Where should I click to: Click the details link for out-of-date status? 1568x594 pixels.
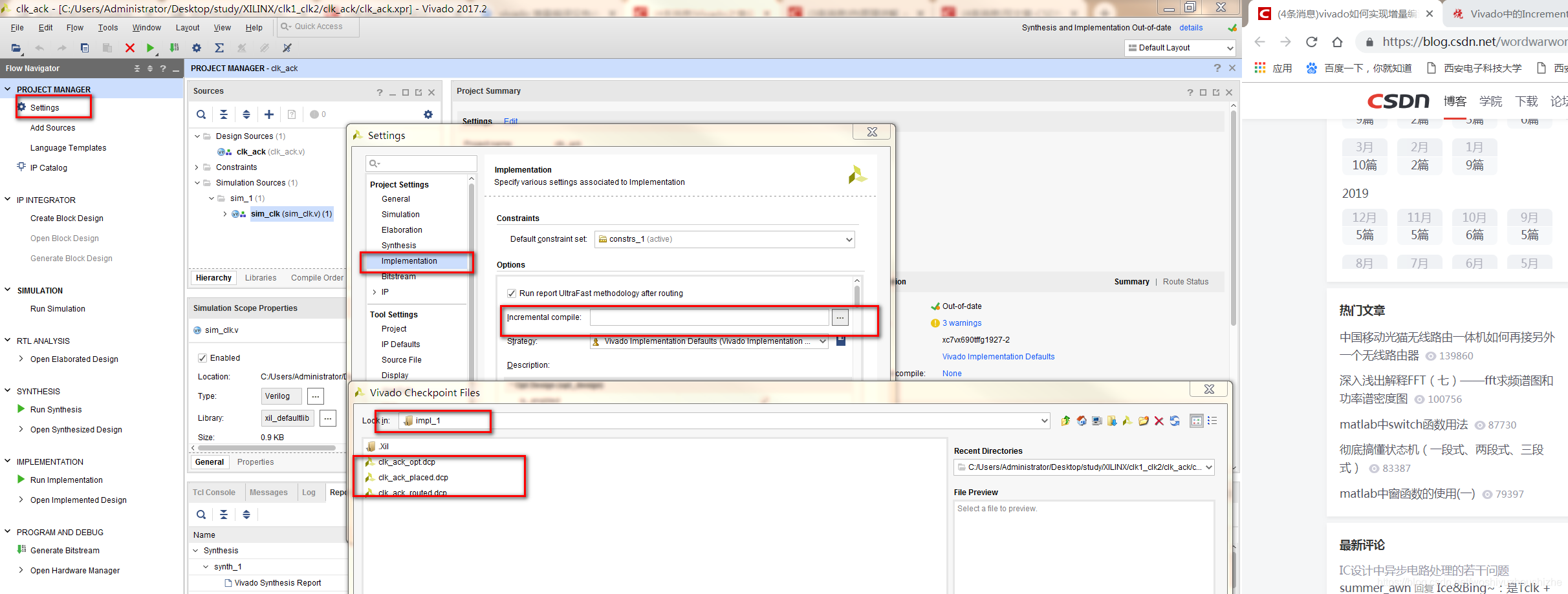pos(1191,28)
